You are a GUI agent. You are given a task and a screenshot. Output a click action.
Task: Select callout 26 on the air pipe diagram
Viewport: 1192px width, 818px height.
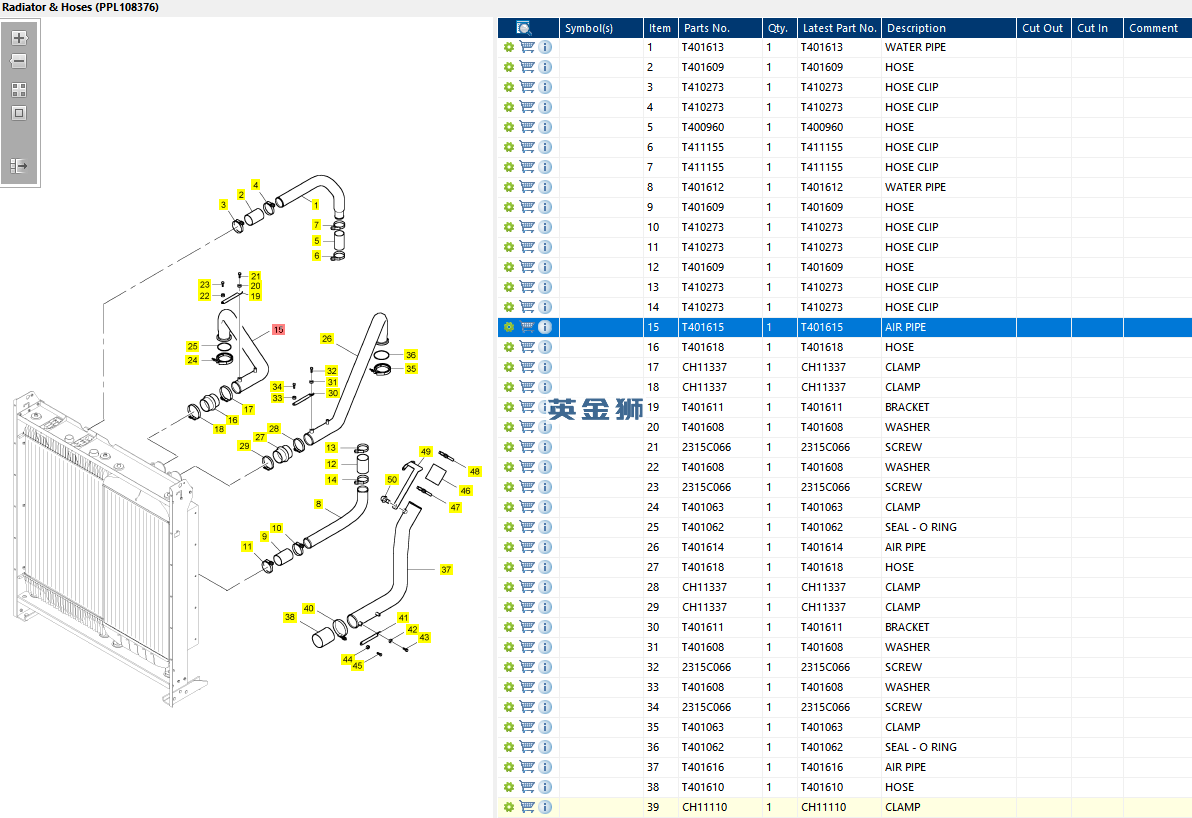coord(327,338)
